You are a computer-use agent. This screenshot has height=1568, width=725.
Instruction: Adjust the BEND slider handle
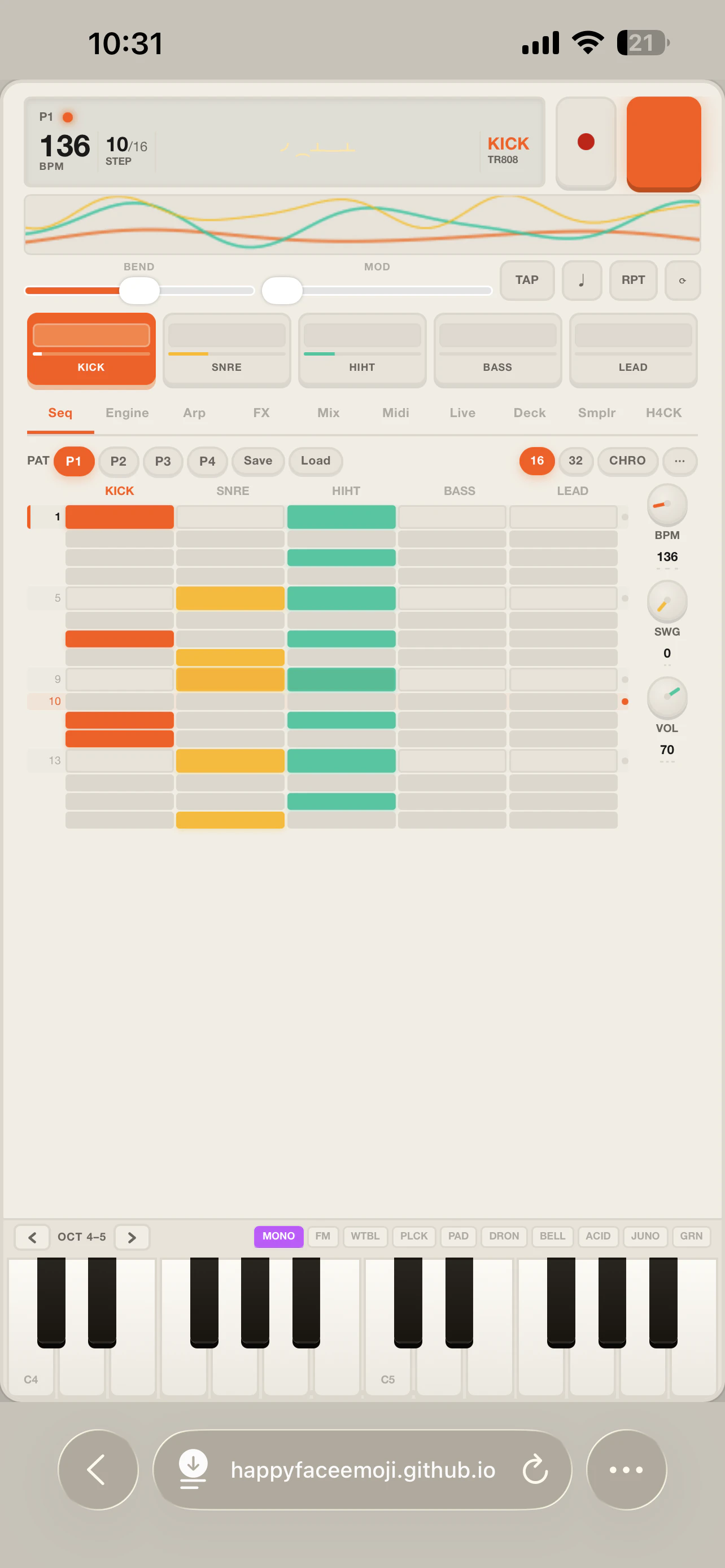(x=139, y=290)
